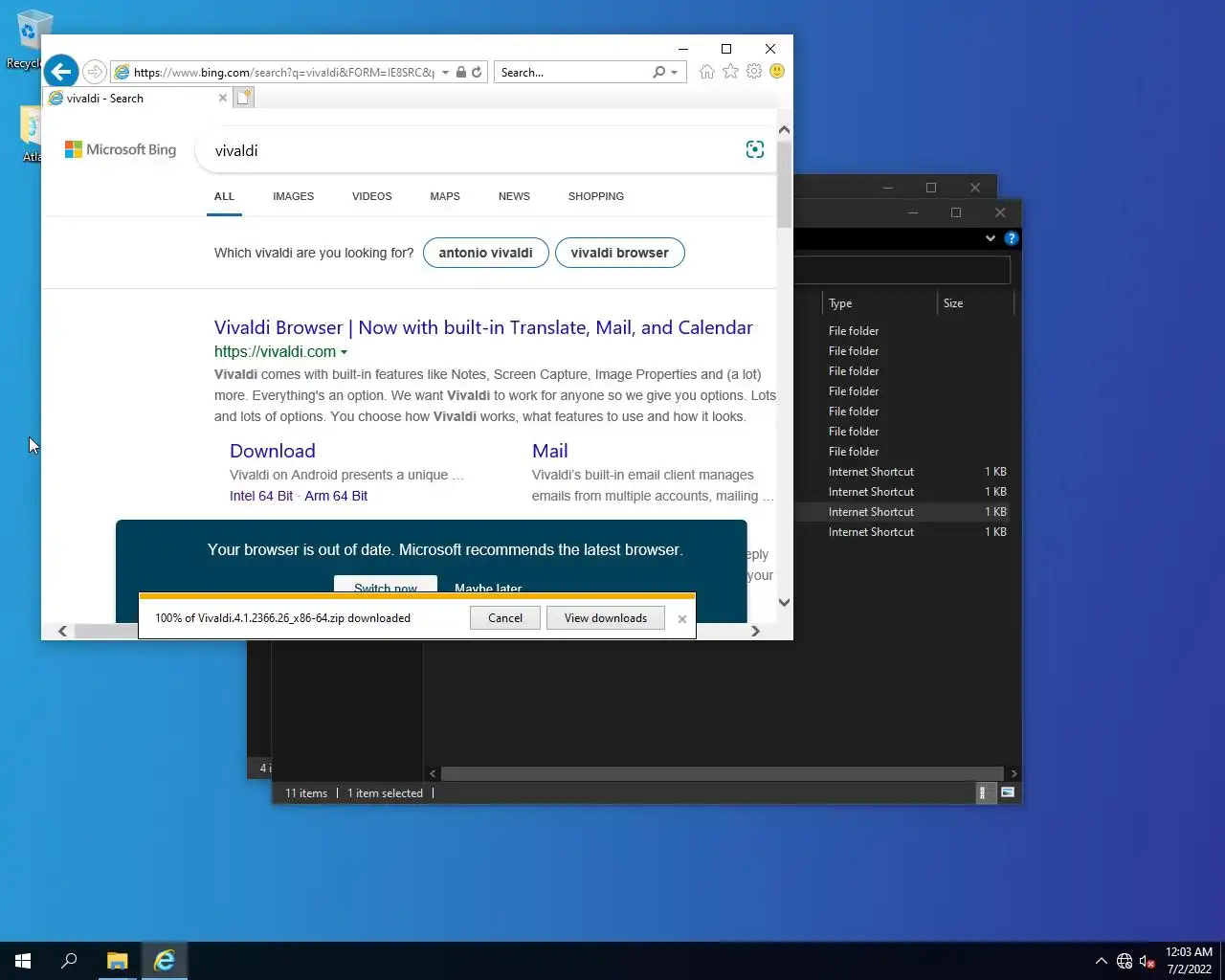Click the browser horizontal scroll right arrow
The width and height of the screenshot is (1225, 980).
point(755,631)
